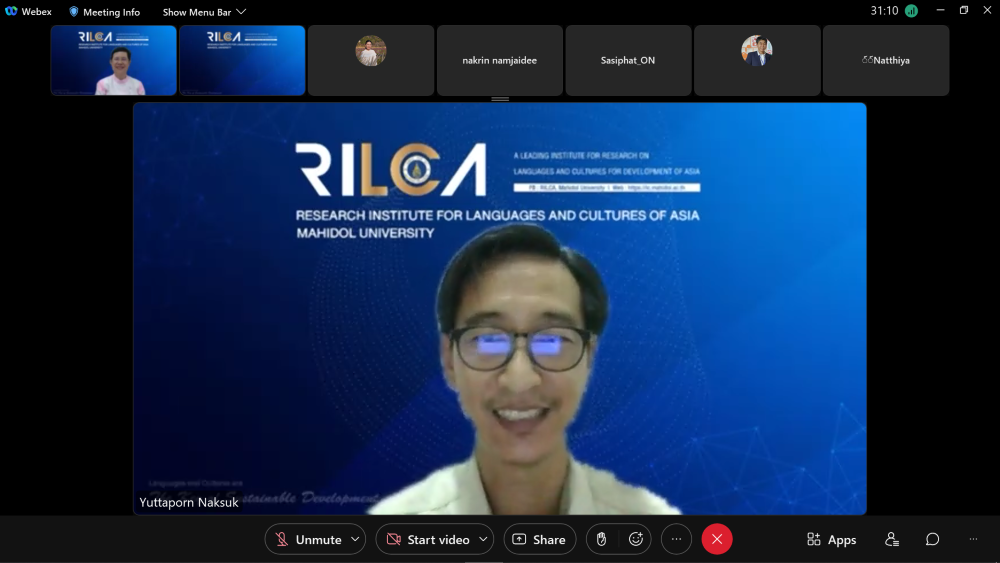This screenshot has width=1000, height=563.
Task: Open the emoji reactions picker
Action: click(x=635, y=539)
